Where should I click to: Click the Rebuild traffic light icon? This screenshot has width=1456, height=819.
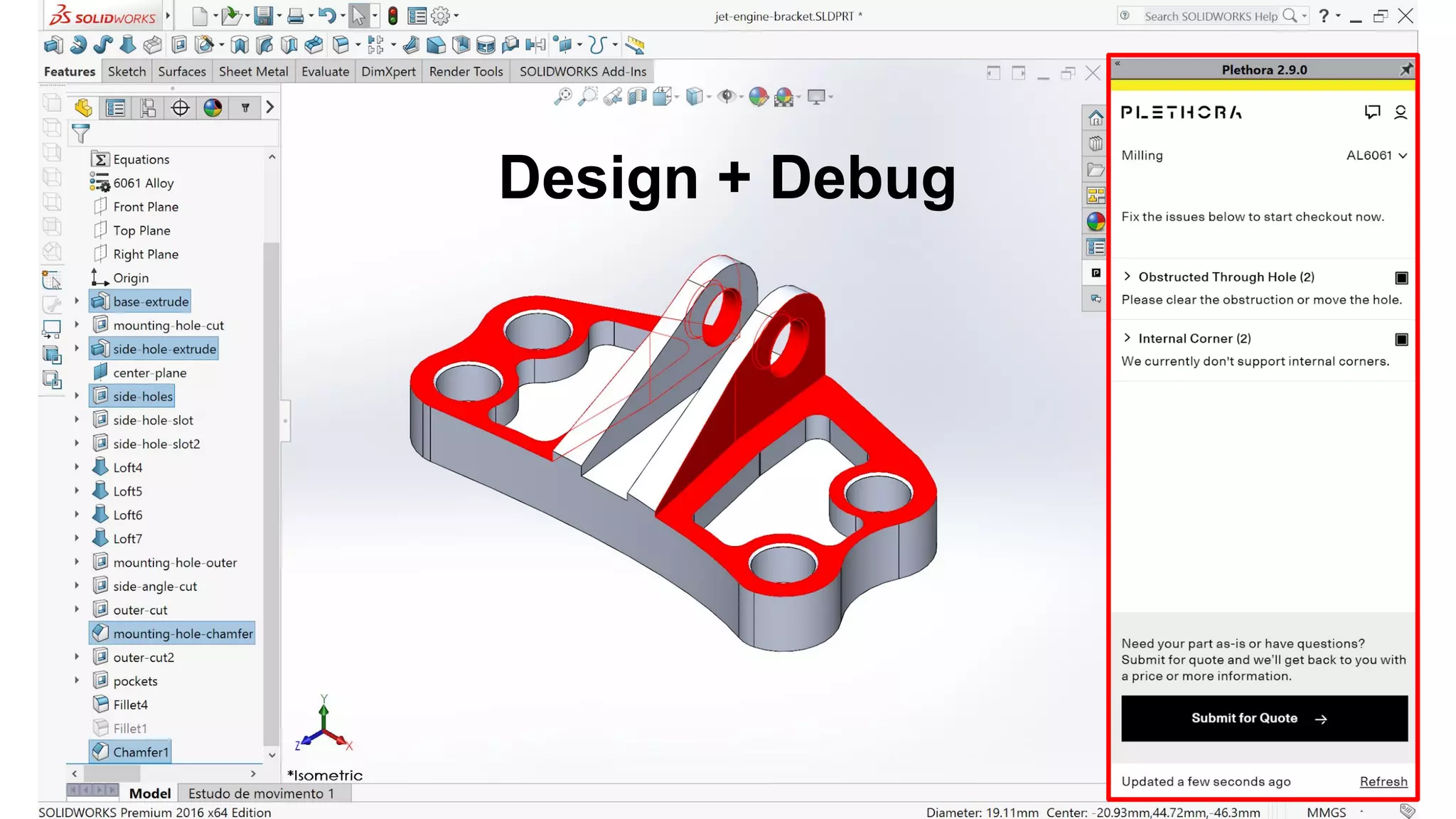tap(392, 15)
